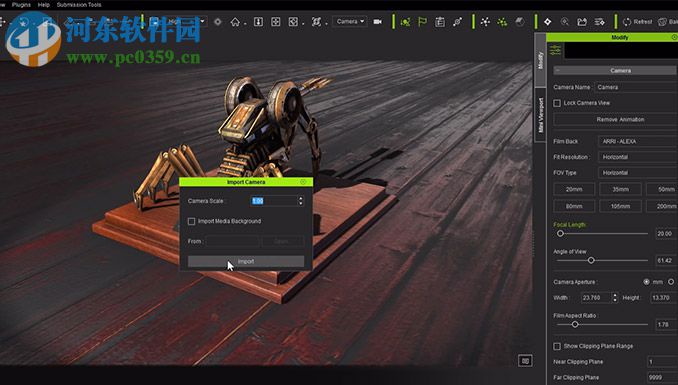
Task: Click the Remove Animation button
Action: coord(616,119)
